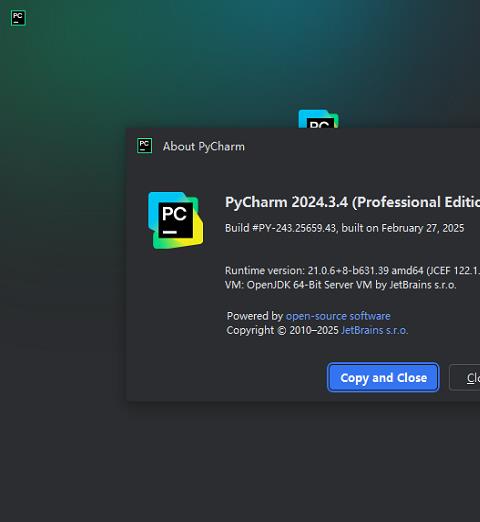Viewport: 480px width, 522px height.
Task: Click the Copy and Close button
Action: coord(383,377)
